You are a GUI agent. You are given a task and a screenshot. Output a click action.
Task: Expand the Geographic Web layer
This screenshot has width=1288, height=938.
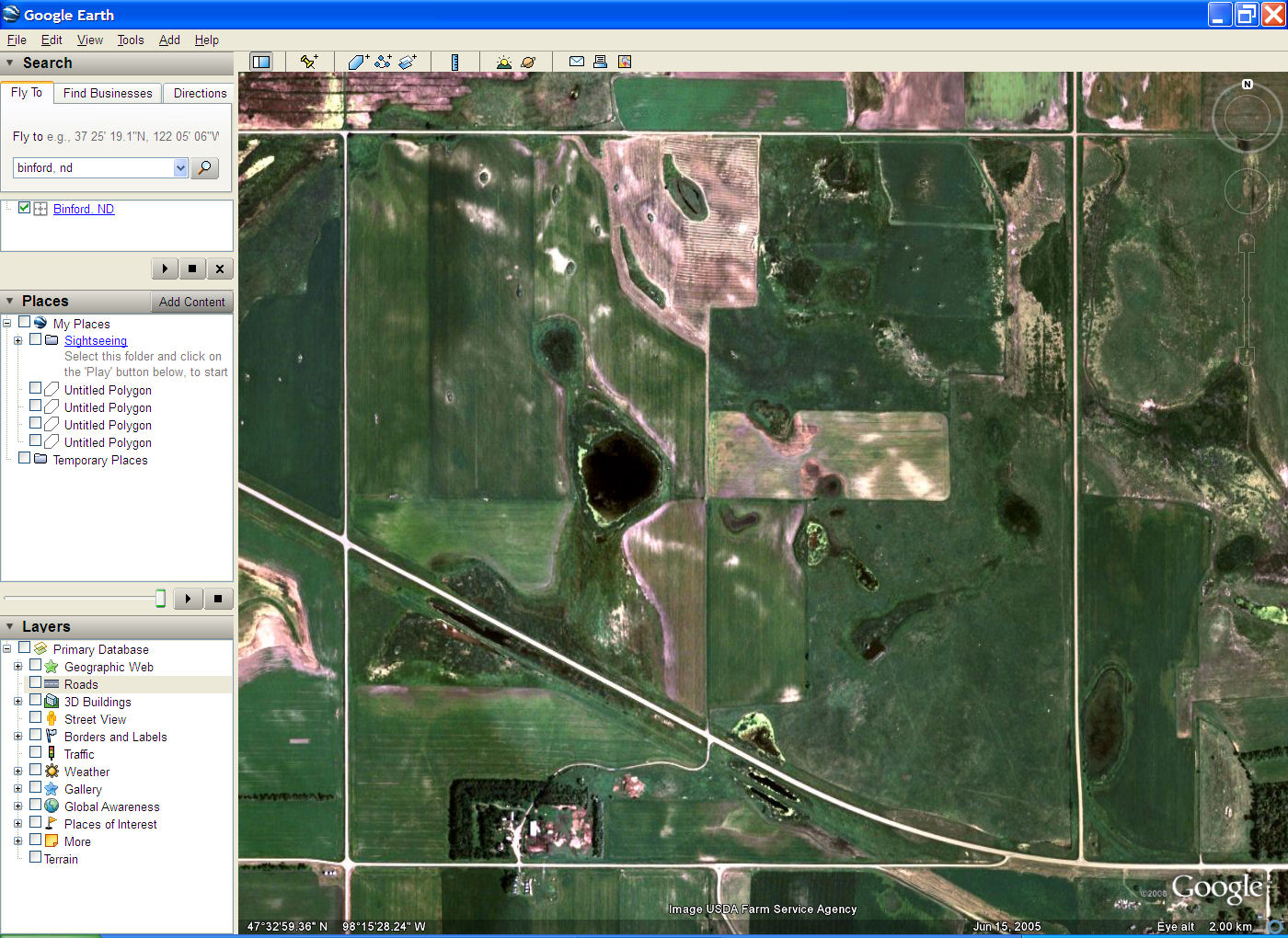(17, 666)
